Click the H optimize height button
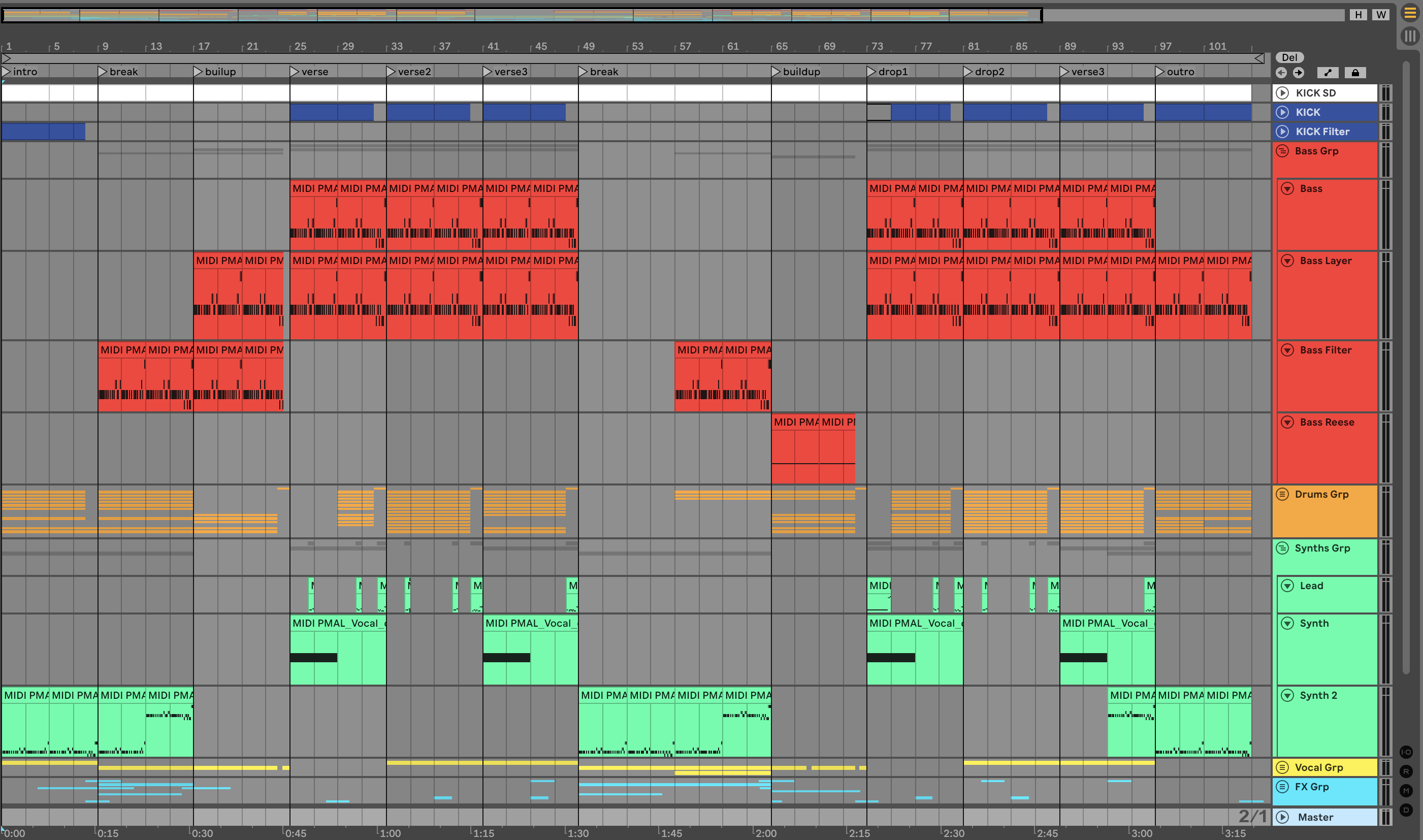Image resolution: width=1423 pixels, height=840 pixels. [1358, 15]
